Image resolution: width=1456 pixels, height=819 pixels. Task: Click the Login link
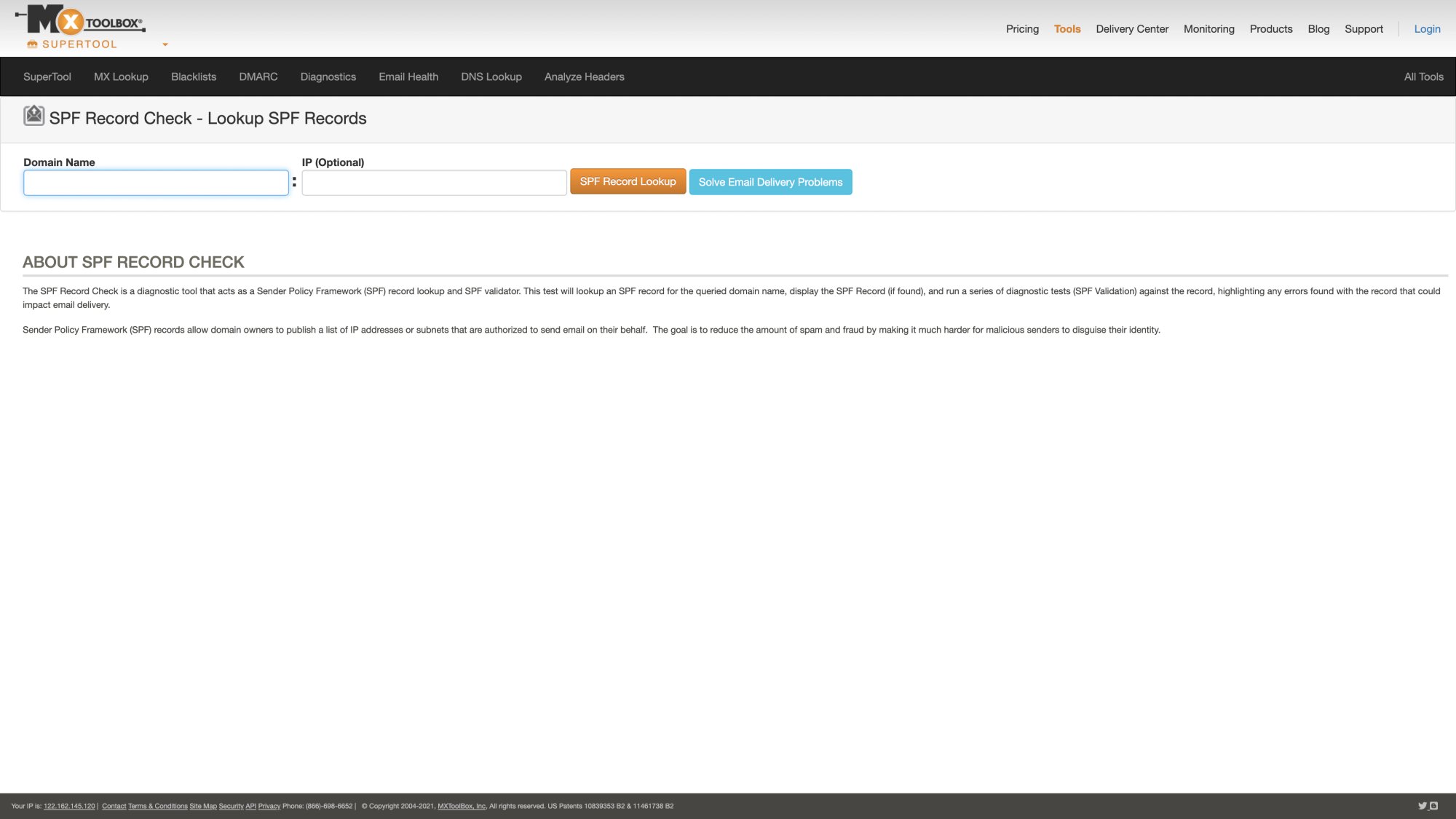(1426, 29)
